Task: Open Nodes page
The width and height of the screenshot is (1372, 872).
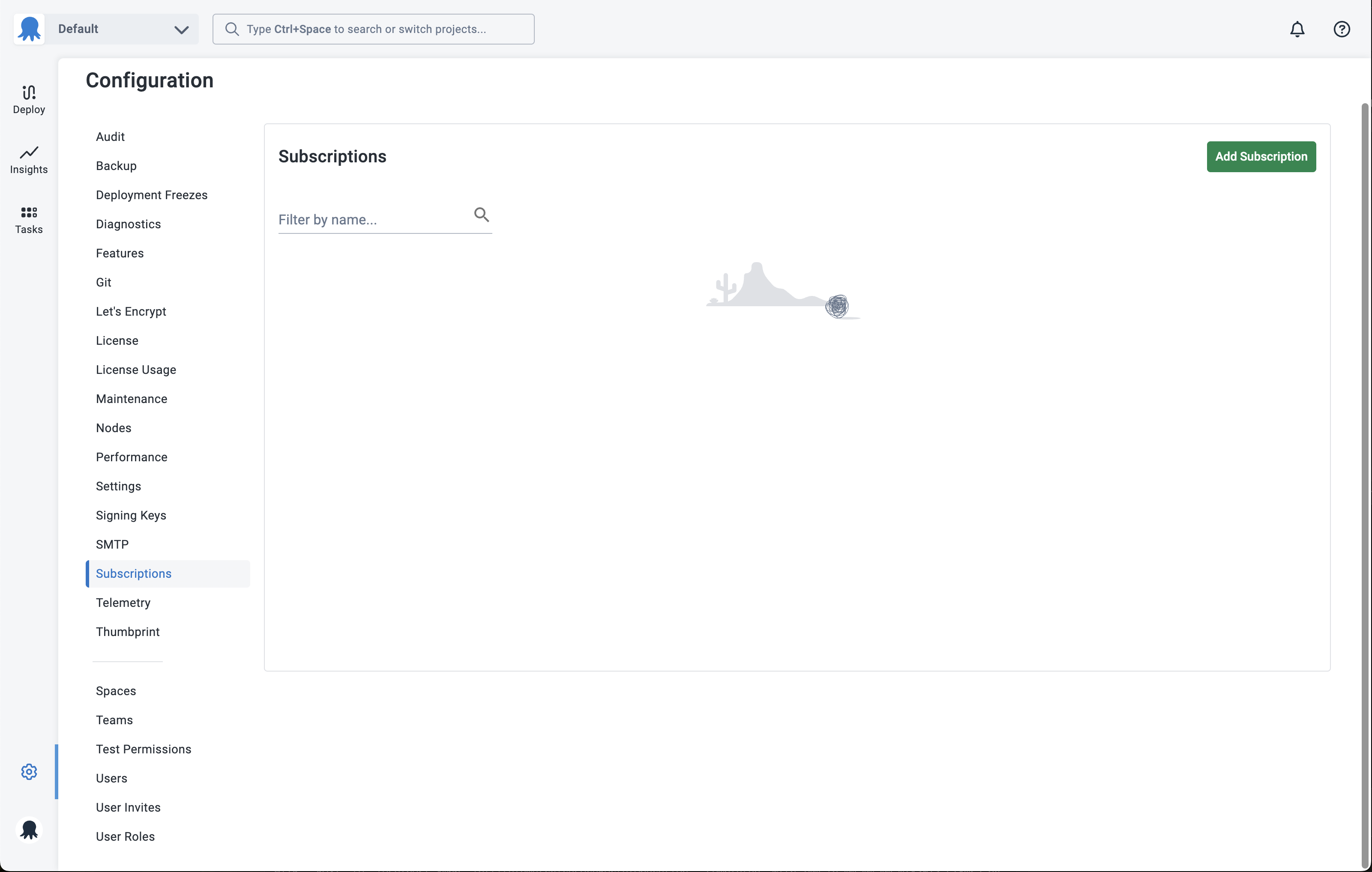Action: 114,428
